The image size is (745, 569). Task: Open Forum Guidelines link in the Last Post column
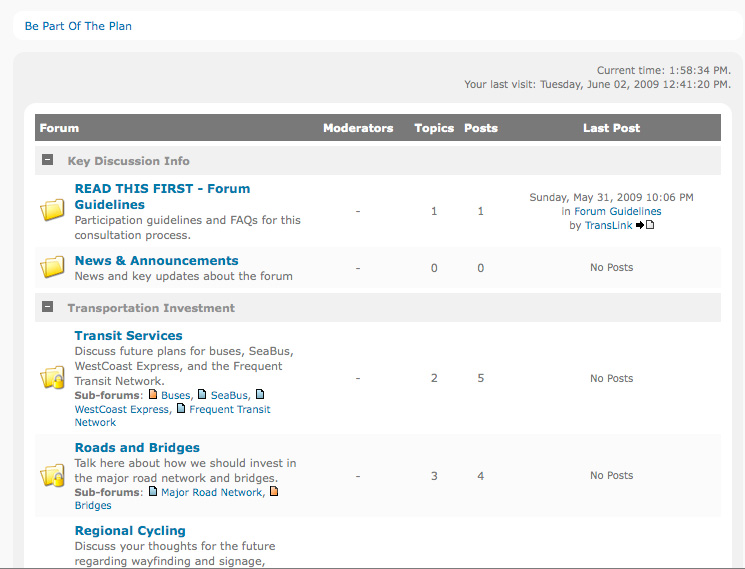pyautogui.click(x=617, y=212)
